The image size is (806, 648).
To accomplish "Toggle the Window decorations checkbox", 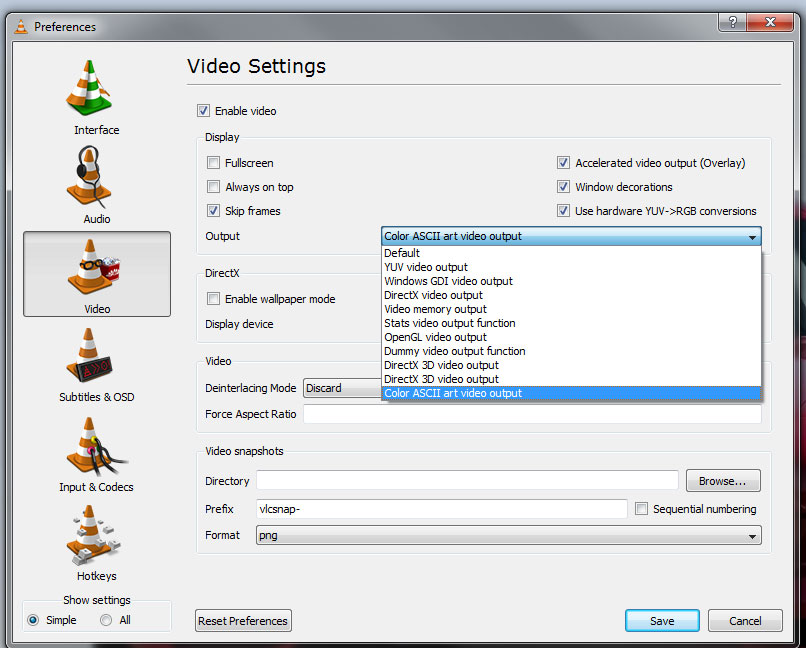I will [563, 187].
